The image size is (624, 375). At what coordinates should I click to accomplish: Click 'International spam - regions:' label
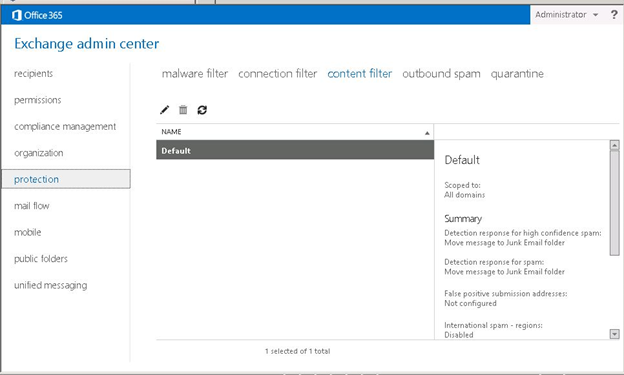pyautogui.click(x=493, y=325)
